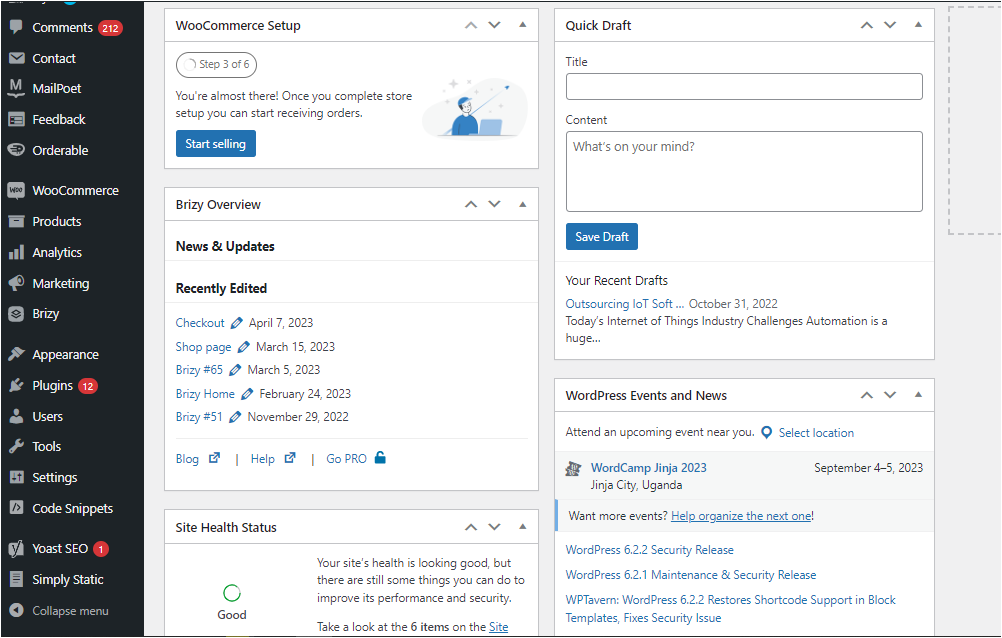Viewport: 1002px width, 638px height.
Task: Click the Simply Static page icon
Action: point(16,579)
